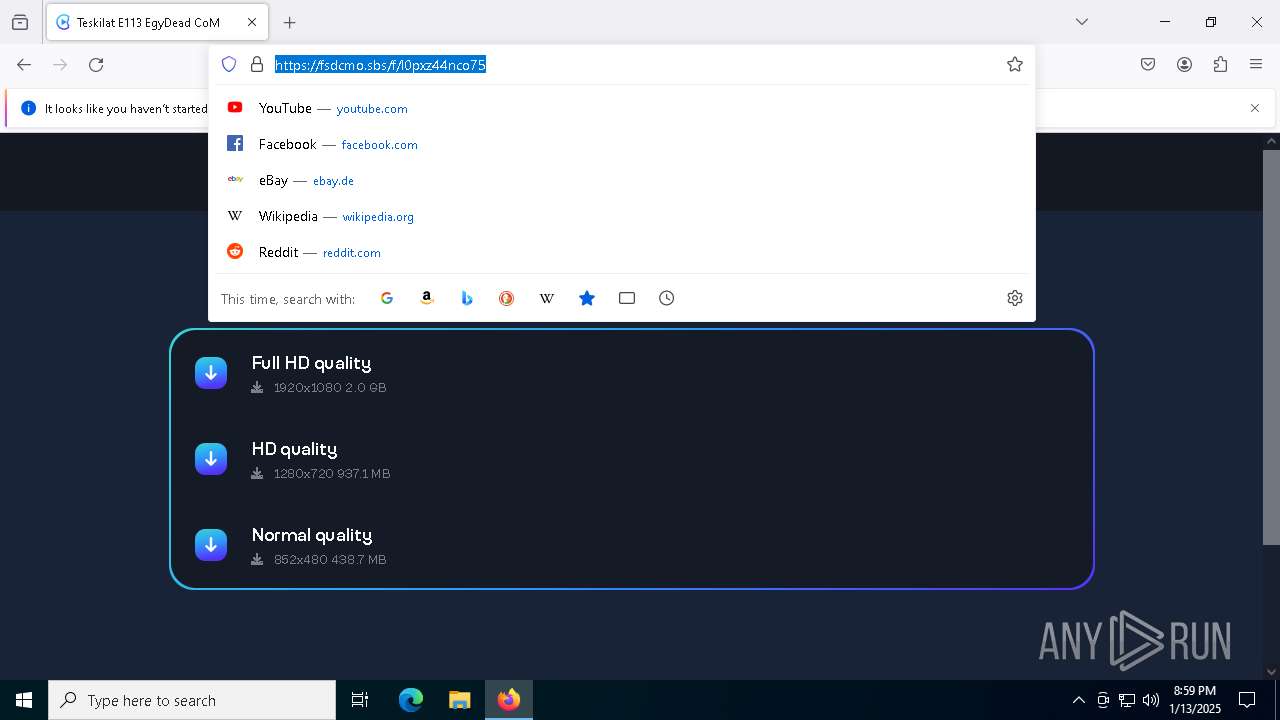The height and width of the screenshot is (720, 1280).
Task: Open the Pocket save button
Action: pyautogui.click(x=1148, y=65)
